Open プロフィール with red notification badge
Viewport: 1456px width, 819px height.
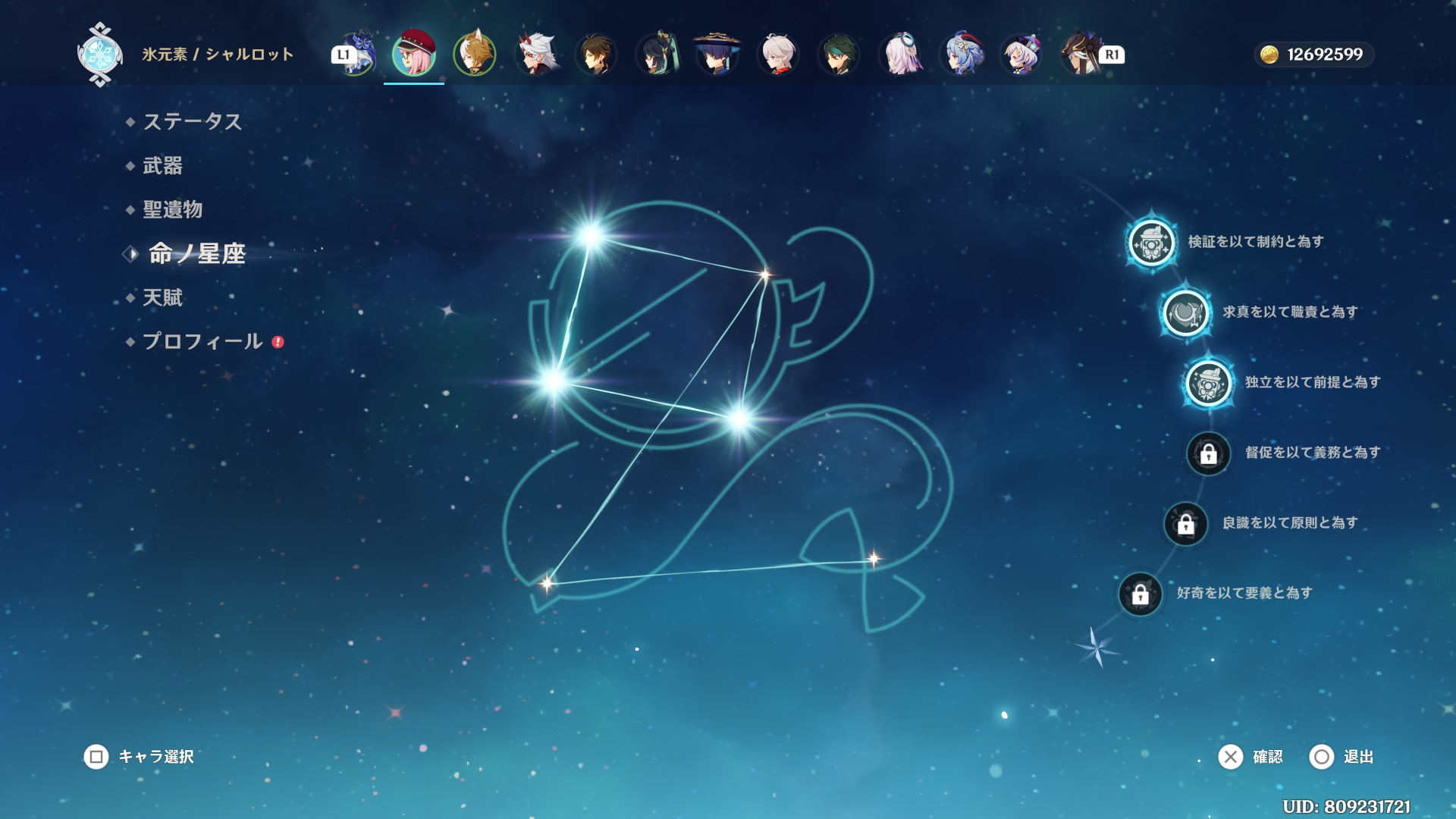(x=202, y=341)
